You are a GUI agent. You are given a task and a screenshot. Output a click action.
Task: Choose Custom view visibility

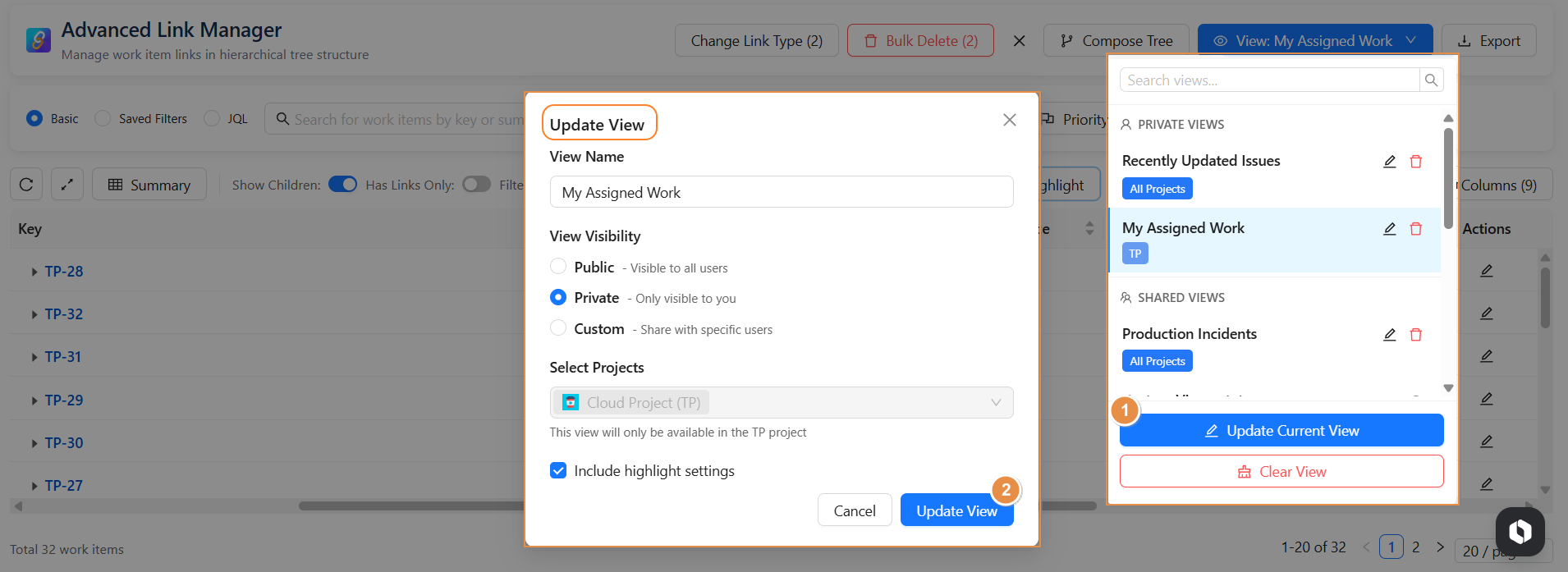tap(558, 327)
